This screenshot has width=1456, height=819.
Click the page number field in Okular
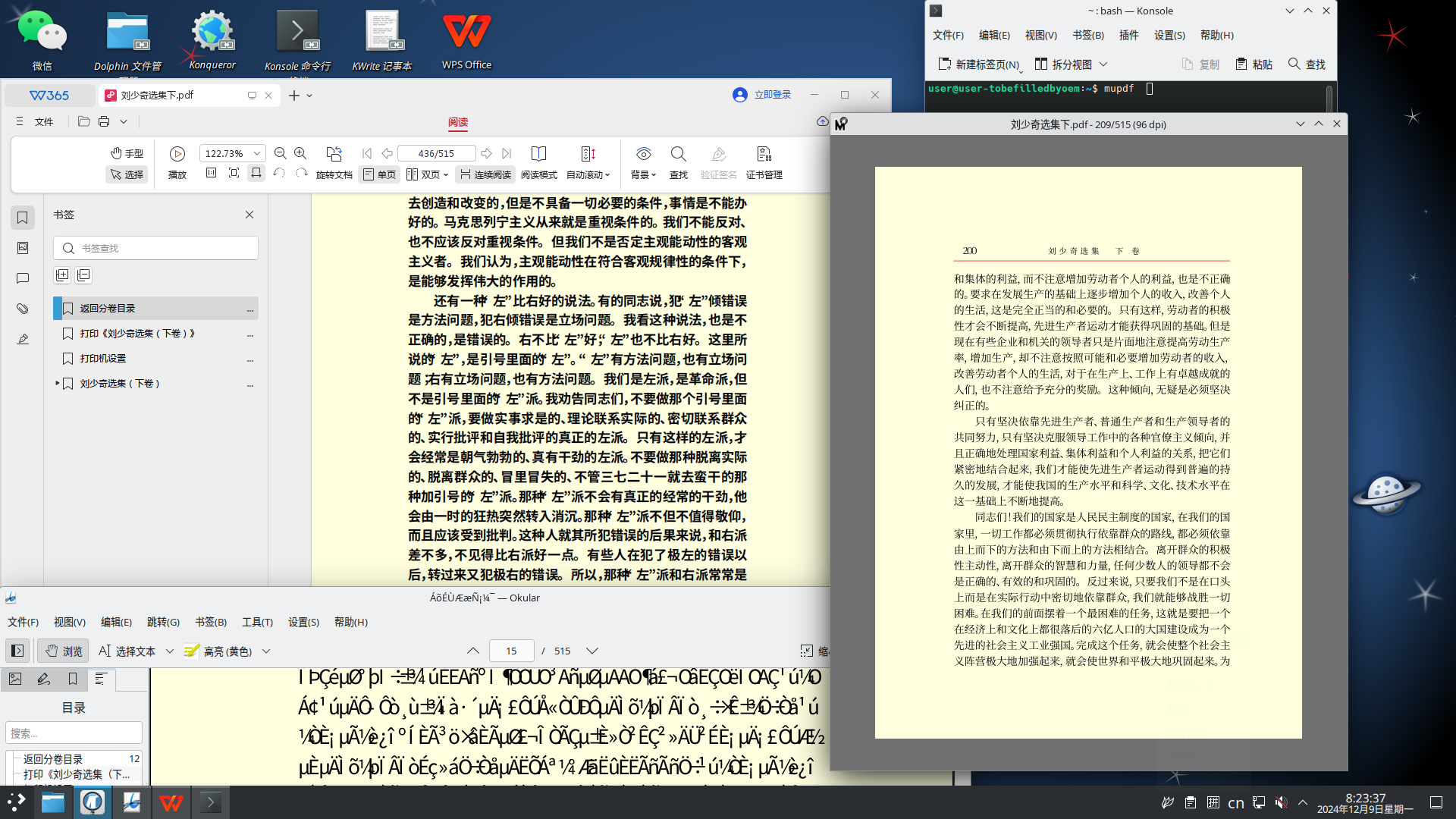click(x=511, y=651)
